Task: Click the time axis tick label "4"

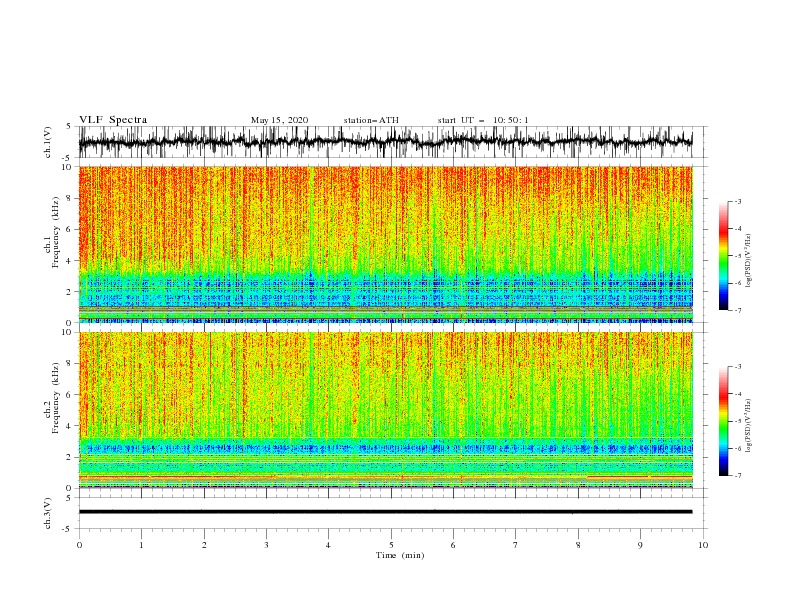Action: [328, 545]
